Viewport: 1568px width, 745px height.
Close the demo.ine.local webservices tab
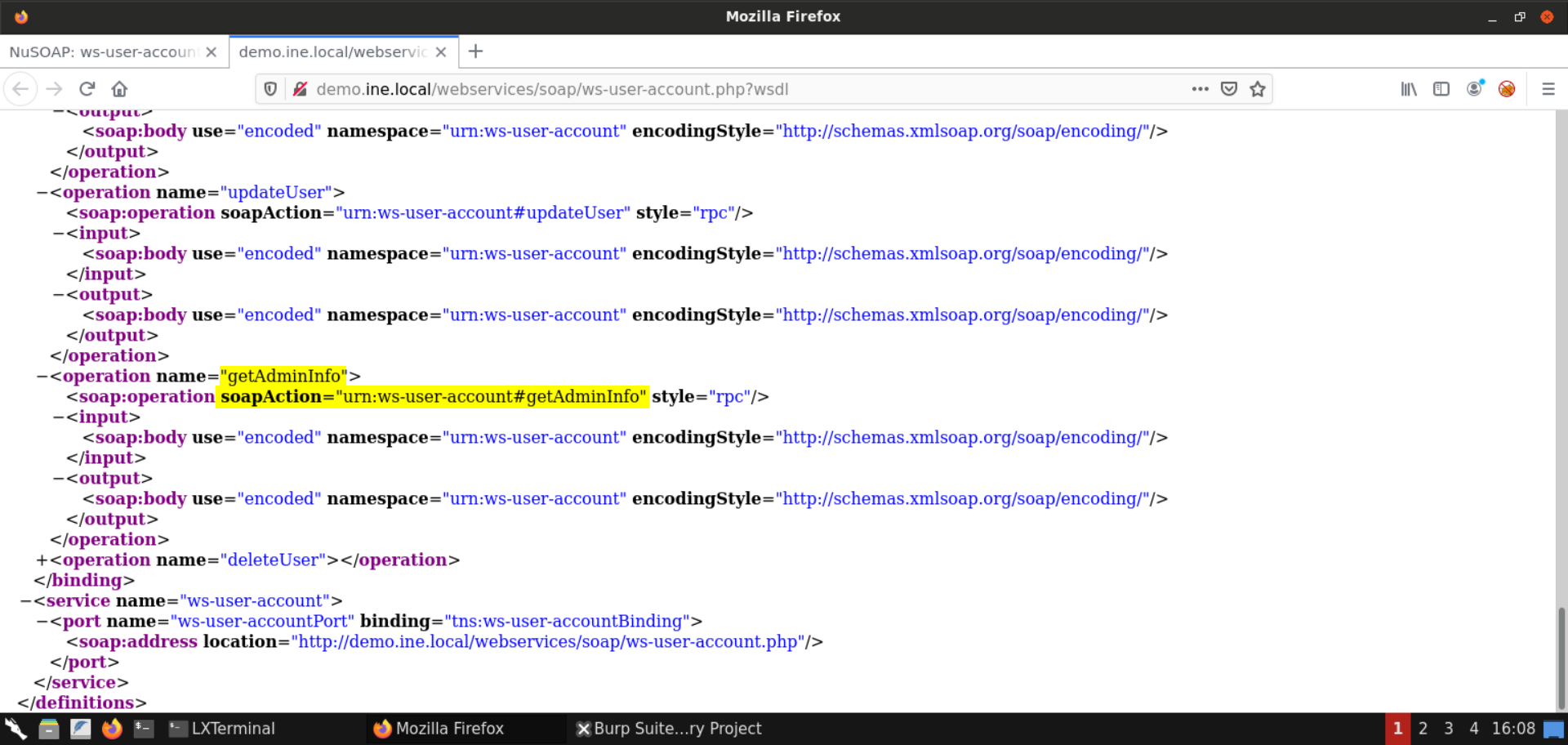coord(441,52)
